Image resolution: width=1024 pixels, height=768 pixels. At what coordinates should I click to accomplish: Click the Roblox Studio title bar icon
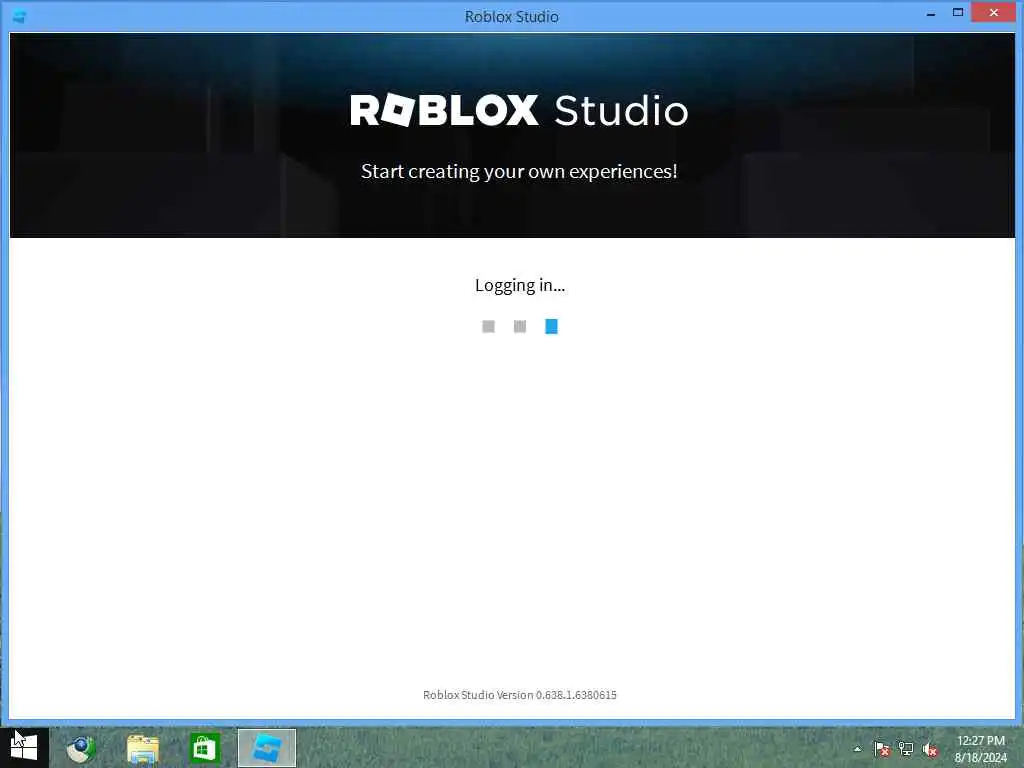[x=20, y=16]
